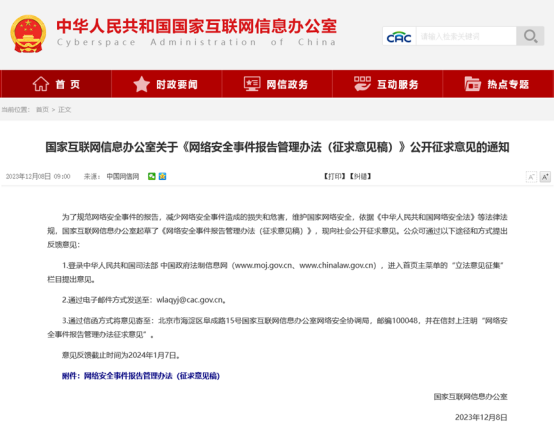Click the CAC logo beside search box
This screenshot has width=554, height=424.
[x=399, y=36]
